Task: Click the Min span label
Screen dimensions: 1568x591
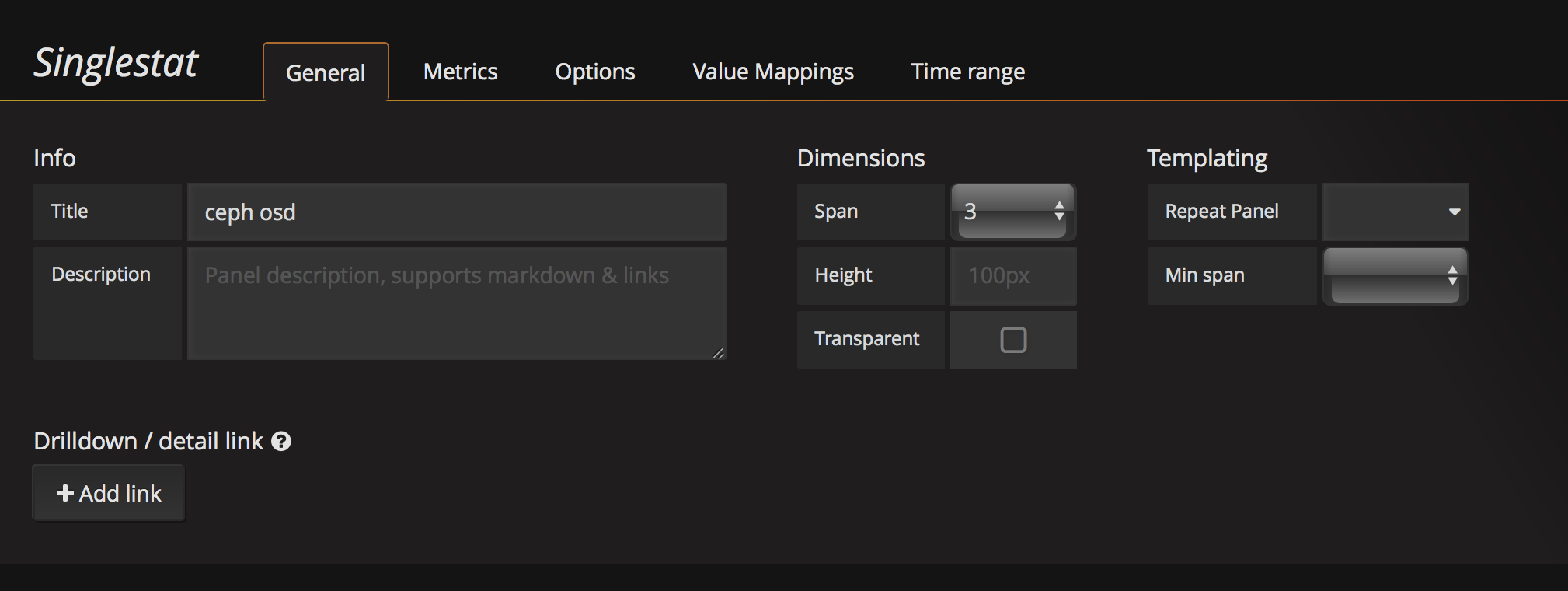Action: 1205,275
